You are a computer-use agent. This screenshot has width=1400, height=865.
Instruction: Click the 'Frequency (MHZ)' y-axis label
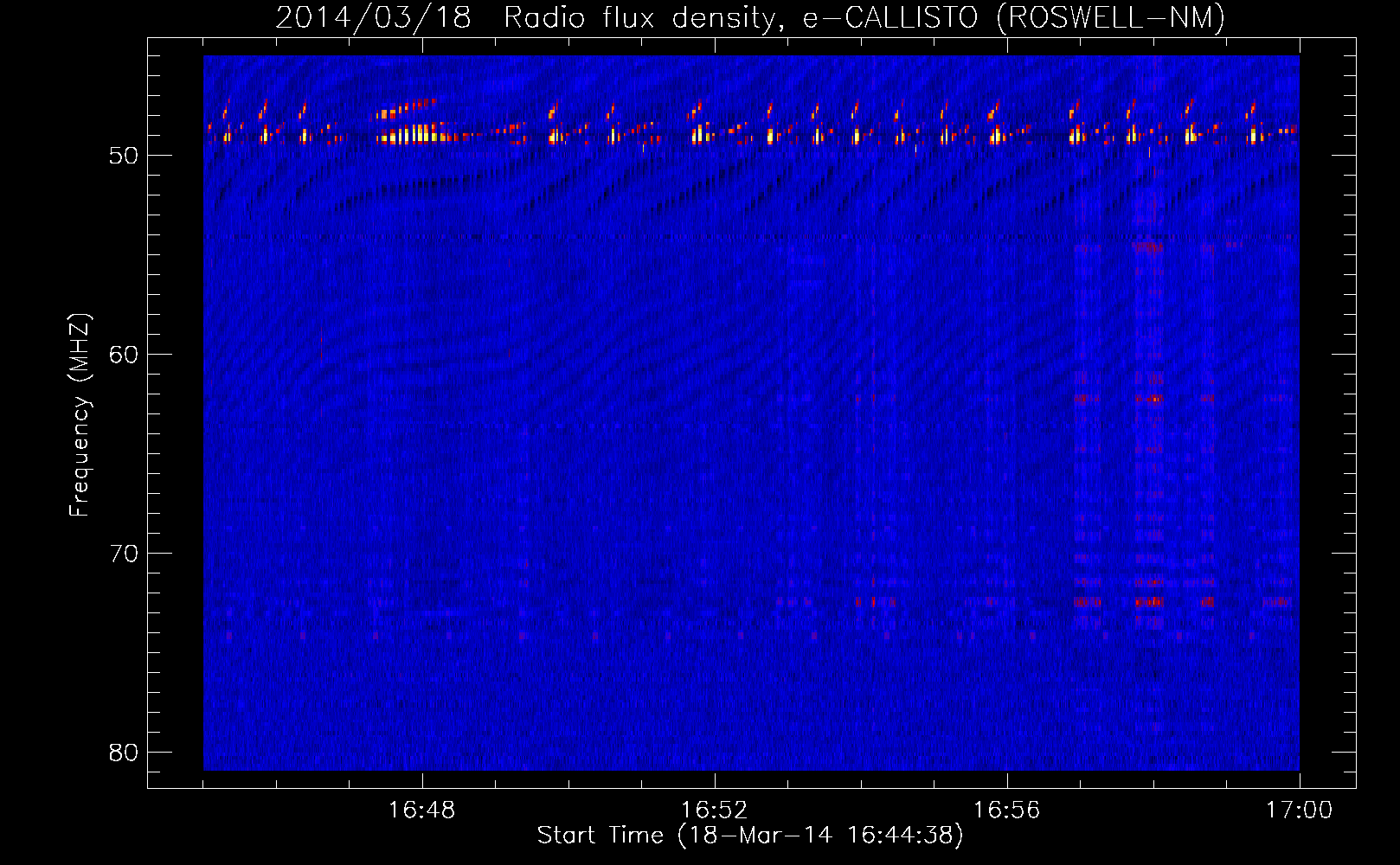coord(80,415)
